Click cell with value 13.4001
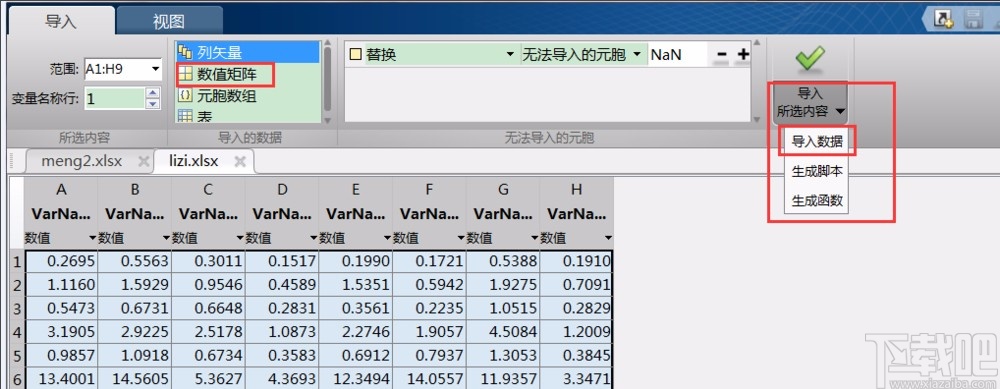Viewport: 1000px width, 389px height. [x=61, y=379]
